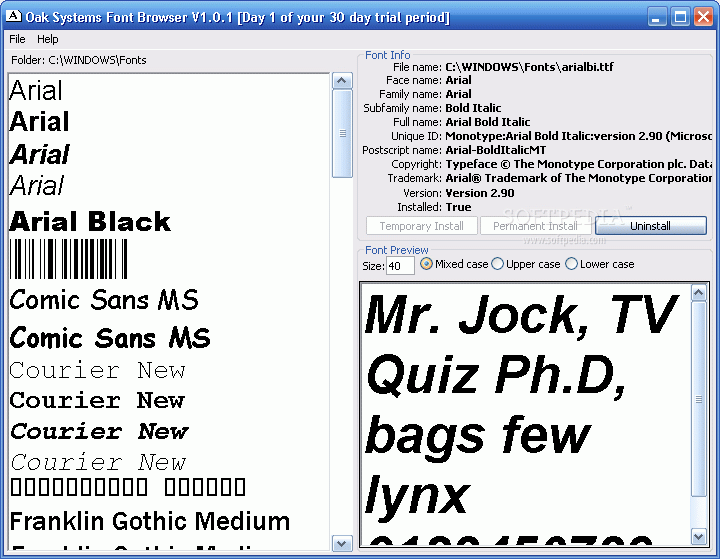720x559 pixels.
Task: Select the regular Comic Sans MS entry
Action: coord(104,299)
